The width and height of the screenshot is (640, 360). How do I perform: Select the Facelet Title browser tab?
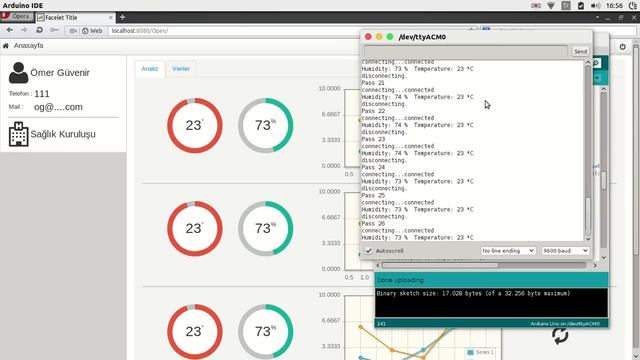pyautogui.click(x=75, y=18)
